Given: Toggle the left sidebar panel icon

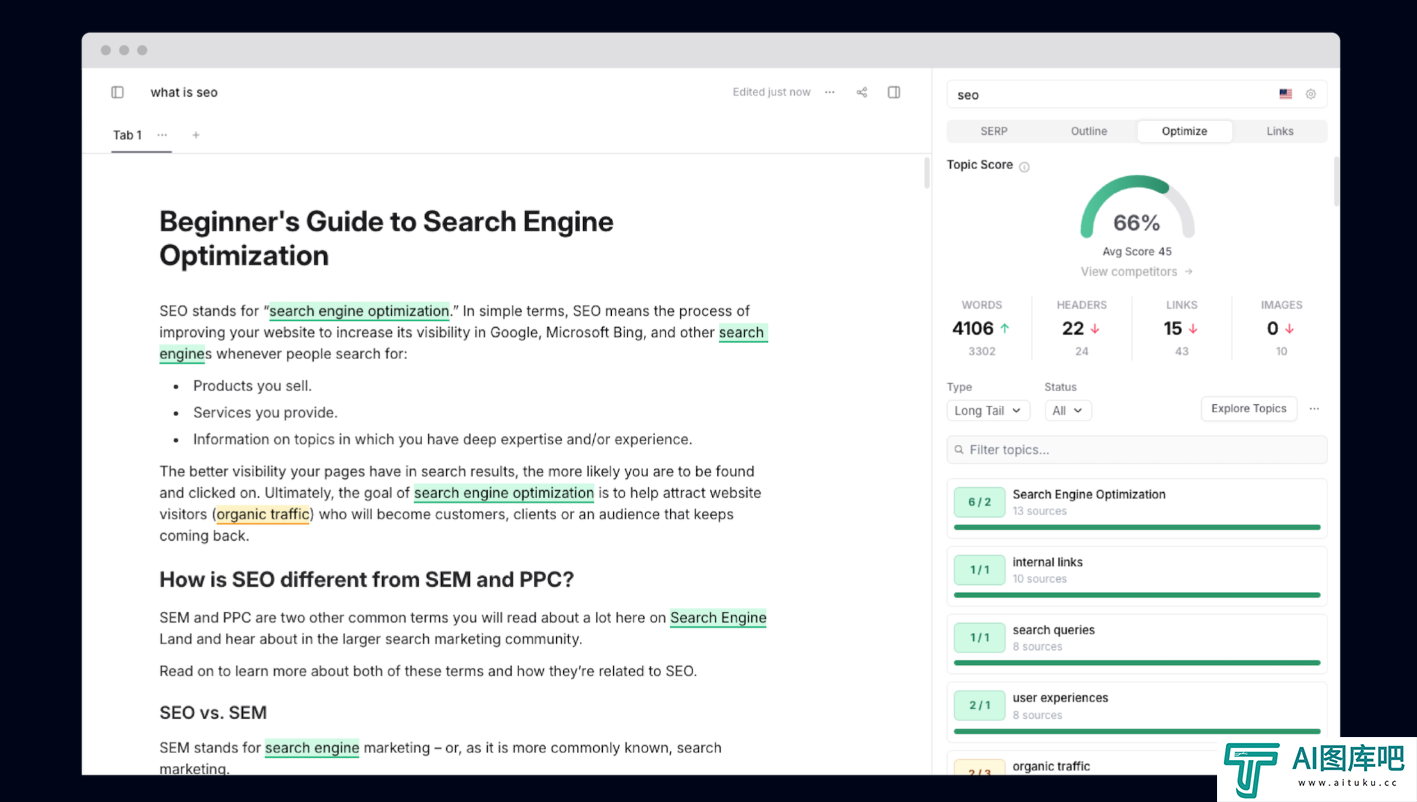Looking at the screenshot, I should pos(117,92).
